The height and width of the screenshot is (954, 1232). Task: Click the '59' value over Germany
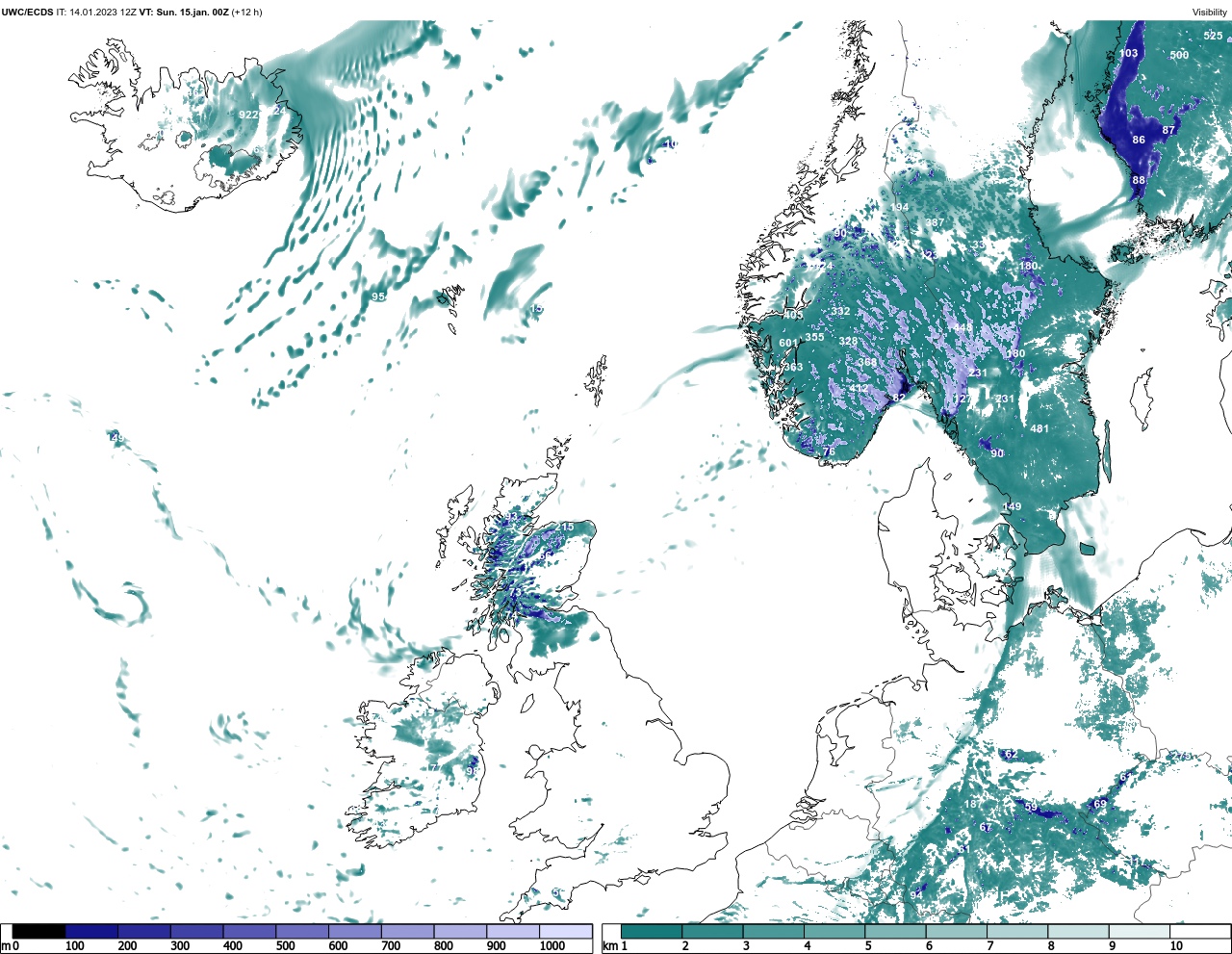point(1031,808)
